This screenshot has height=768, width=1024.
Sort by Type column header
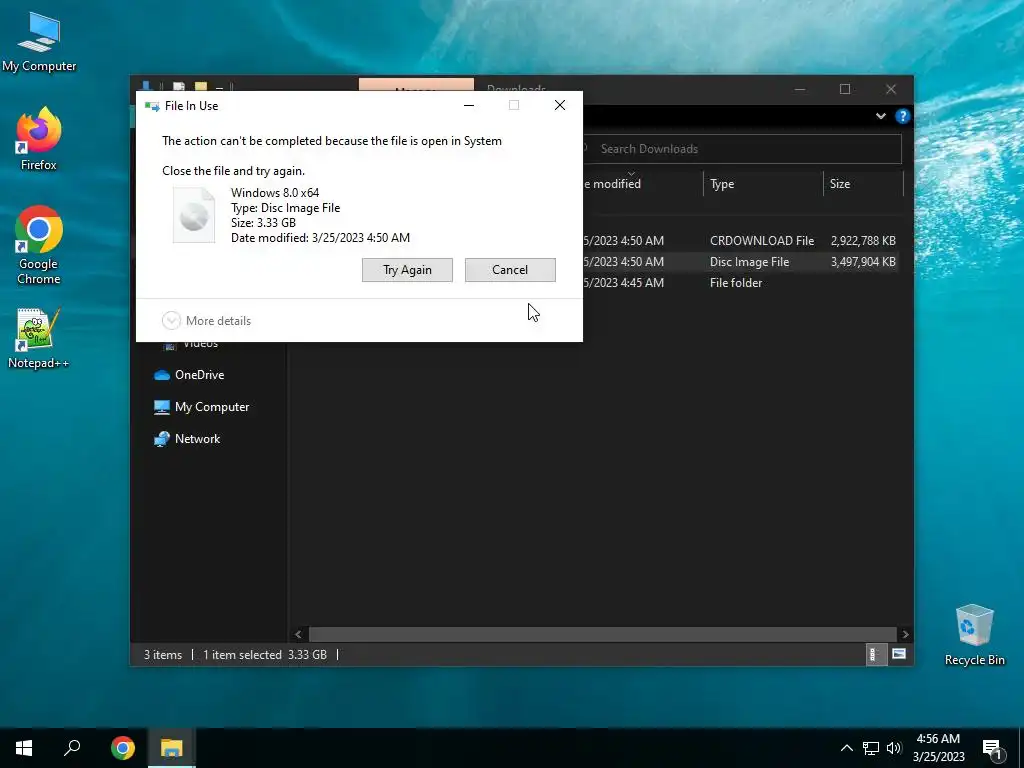763,184
